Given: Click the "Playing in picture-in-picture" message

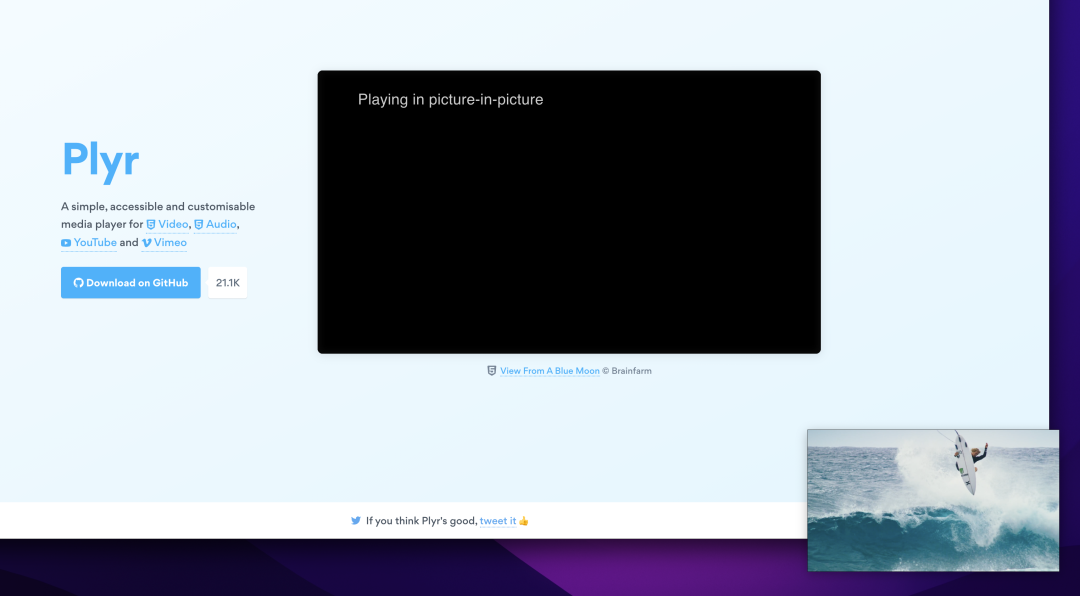Looking at the screenshot, I should 450,100.
